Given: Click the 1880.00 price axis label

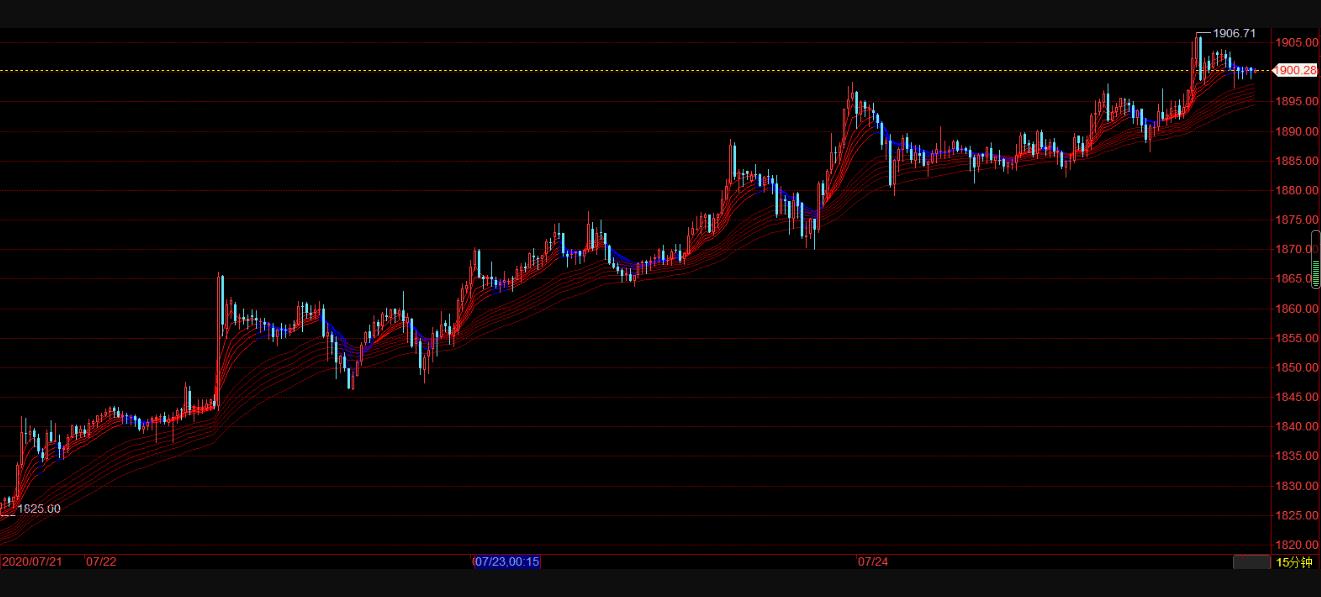Looking at the screenshot, I should pos(1296,190).
